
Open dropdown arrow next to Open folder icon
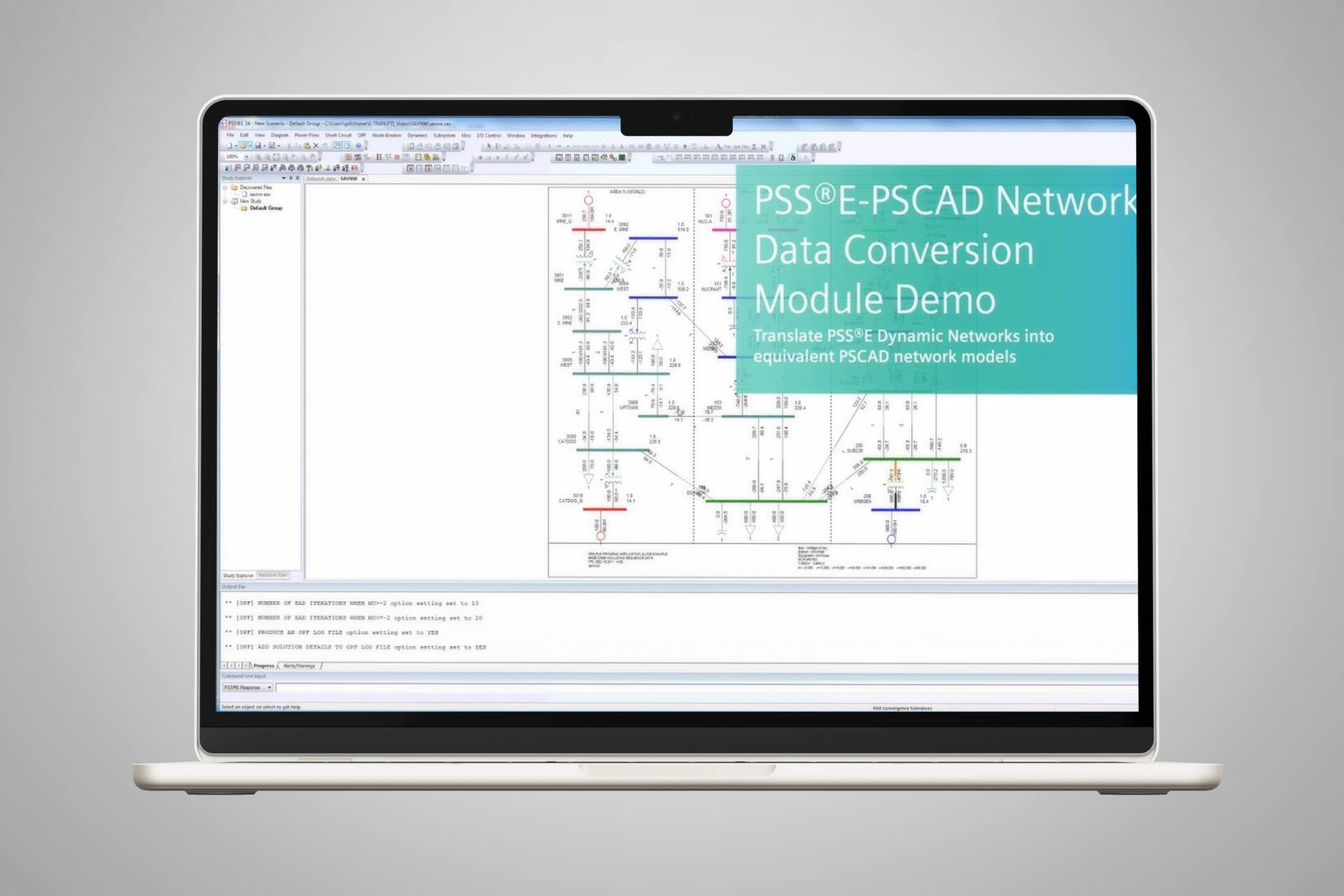pos(250,146)
